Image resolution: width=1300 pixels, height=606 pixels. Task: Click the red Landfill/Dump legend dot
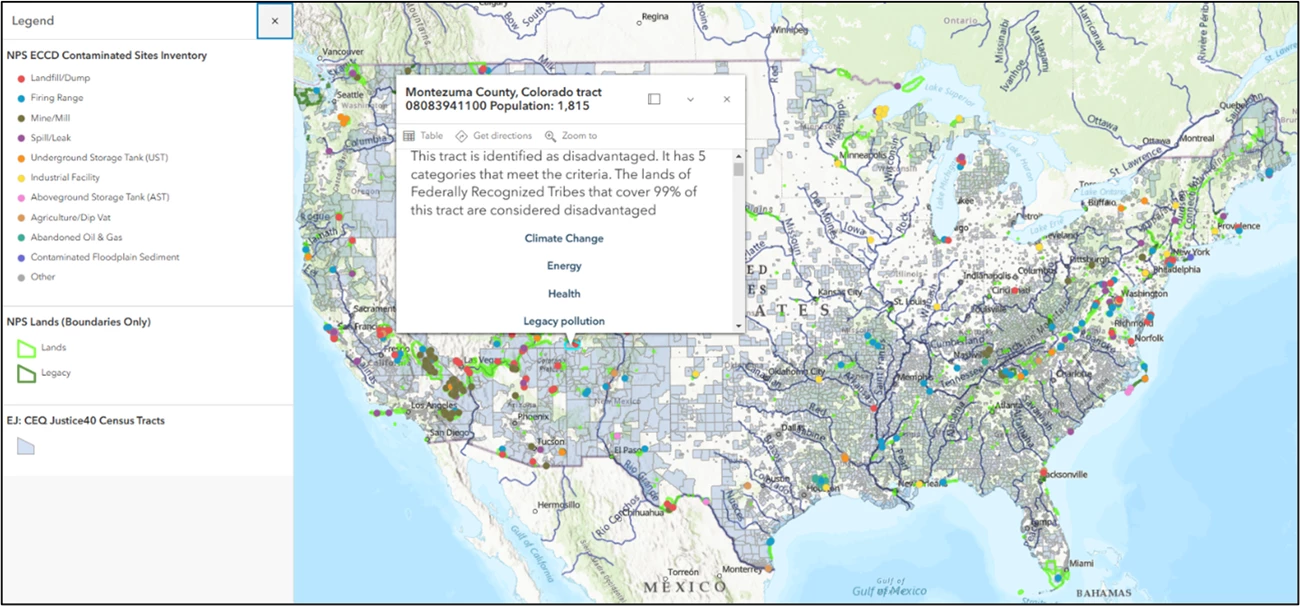pyautogui.click(x=21, y=78)
